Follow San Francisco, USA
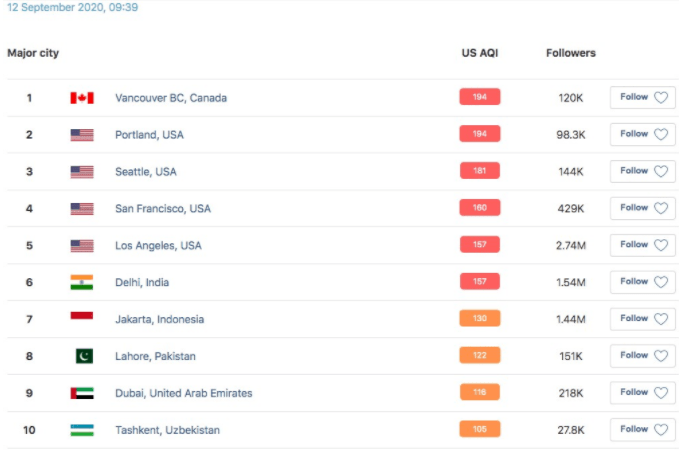The height and width of the screenshot is (450, 679). point(643,208)
